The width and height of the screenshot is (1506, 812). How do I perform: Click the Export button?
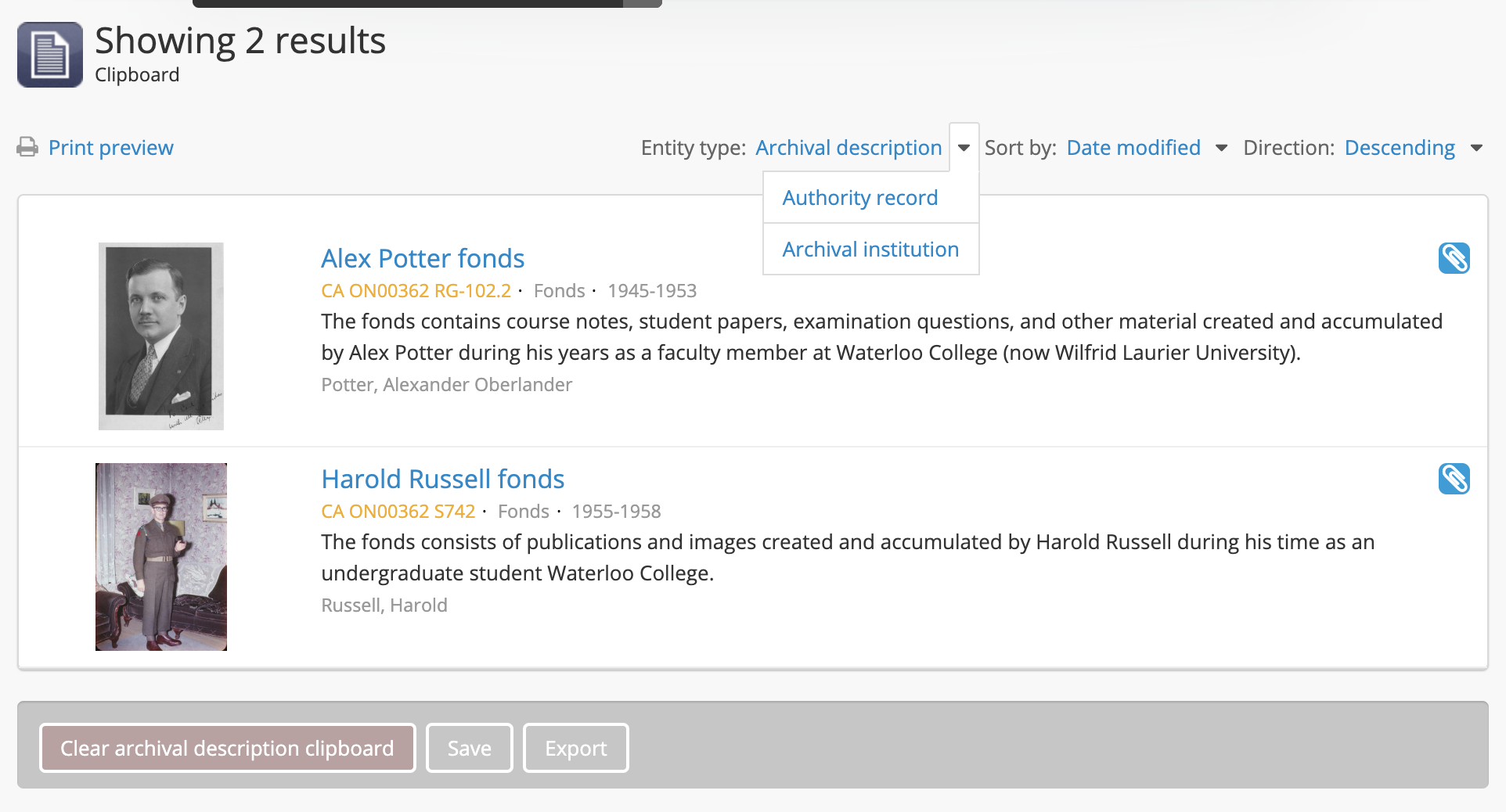click(x=575, y=748)
